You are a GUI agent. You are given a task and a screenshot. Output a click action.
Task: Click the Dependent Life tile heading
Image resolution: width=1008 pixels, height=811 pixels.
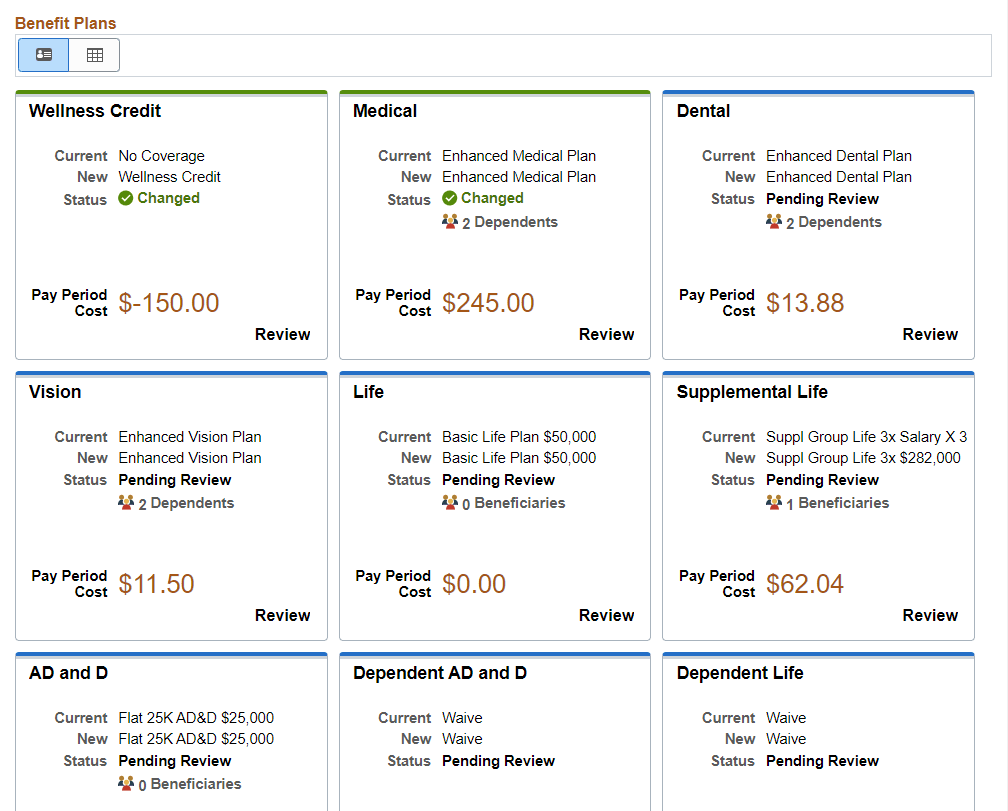[x=739, y=673]
